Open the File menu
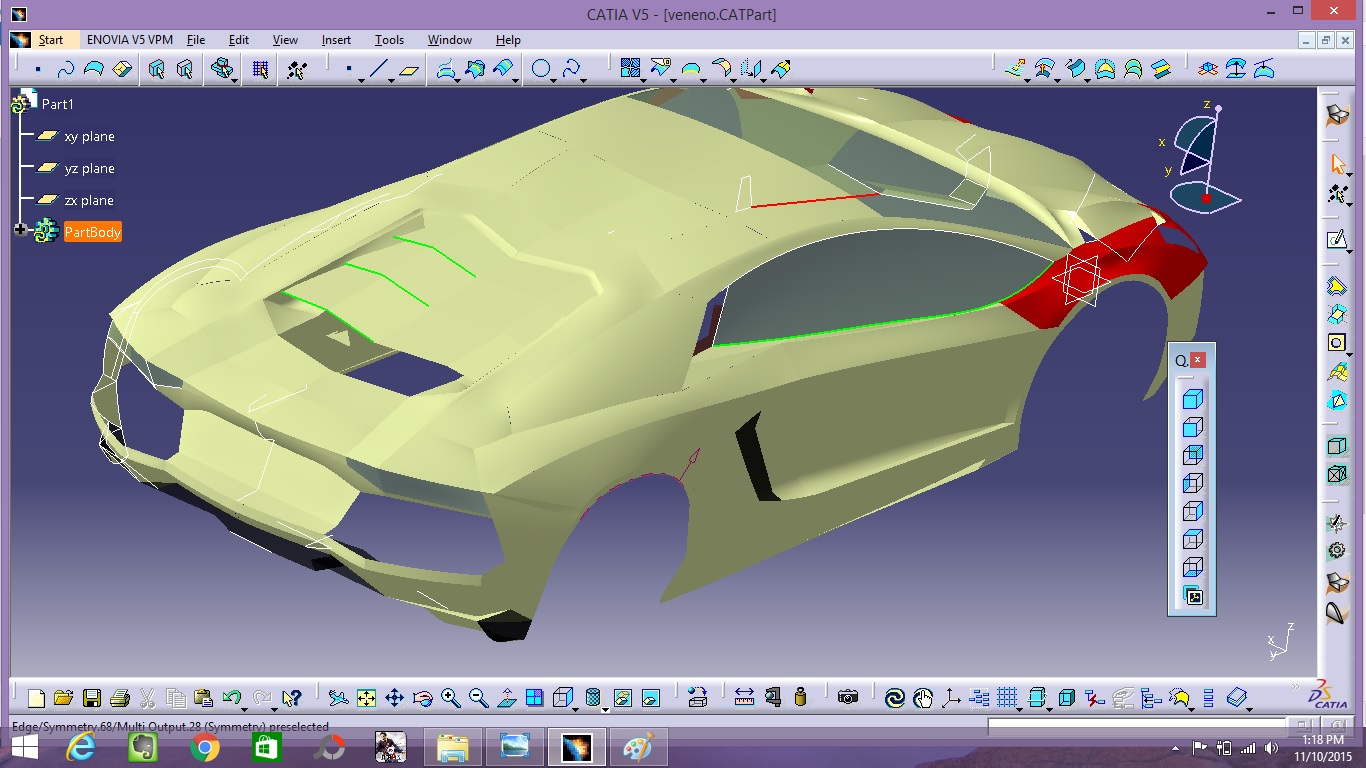 [196, 40]
